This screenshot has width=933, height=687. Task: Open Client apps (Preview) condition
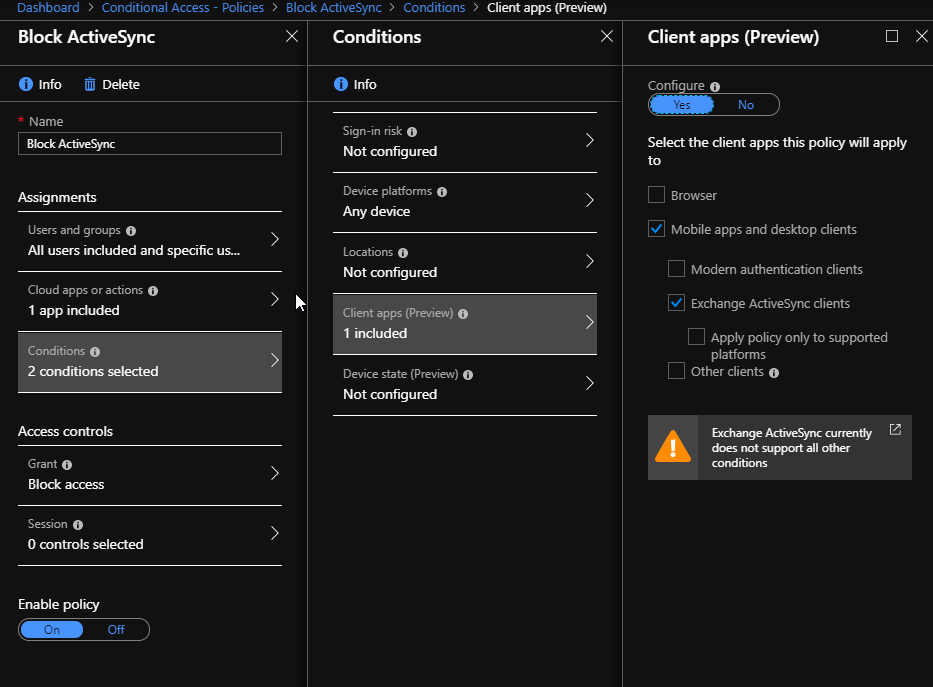(x=465, y=324)
